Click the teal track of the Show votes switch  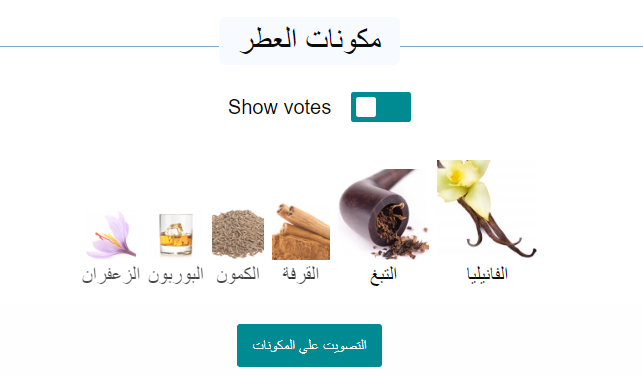point(394,107)
